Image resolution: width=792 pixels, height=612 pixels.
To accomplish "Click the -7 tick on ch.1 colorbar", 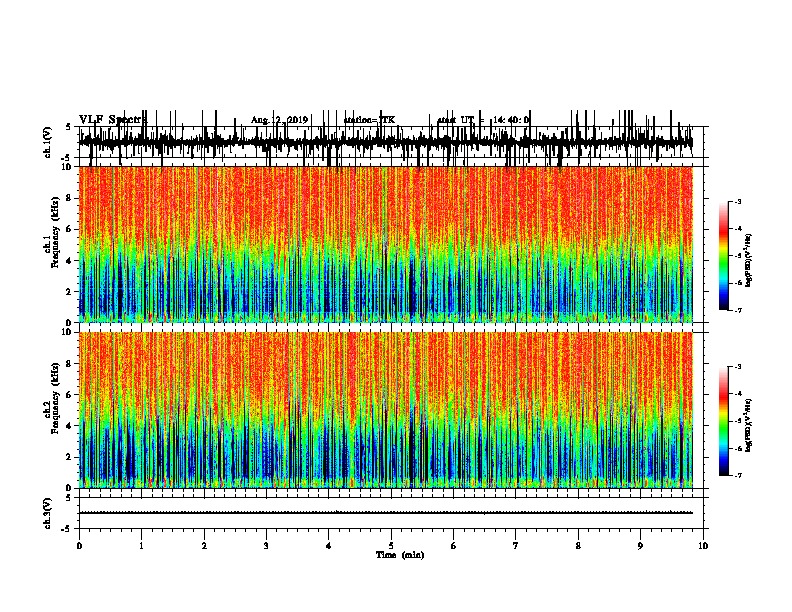I will 738,310.
